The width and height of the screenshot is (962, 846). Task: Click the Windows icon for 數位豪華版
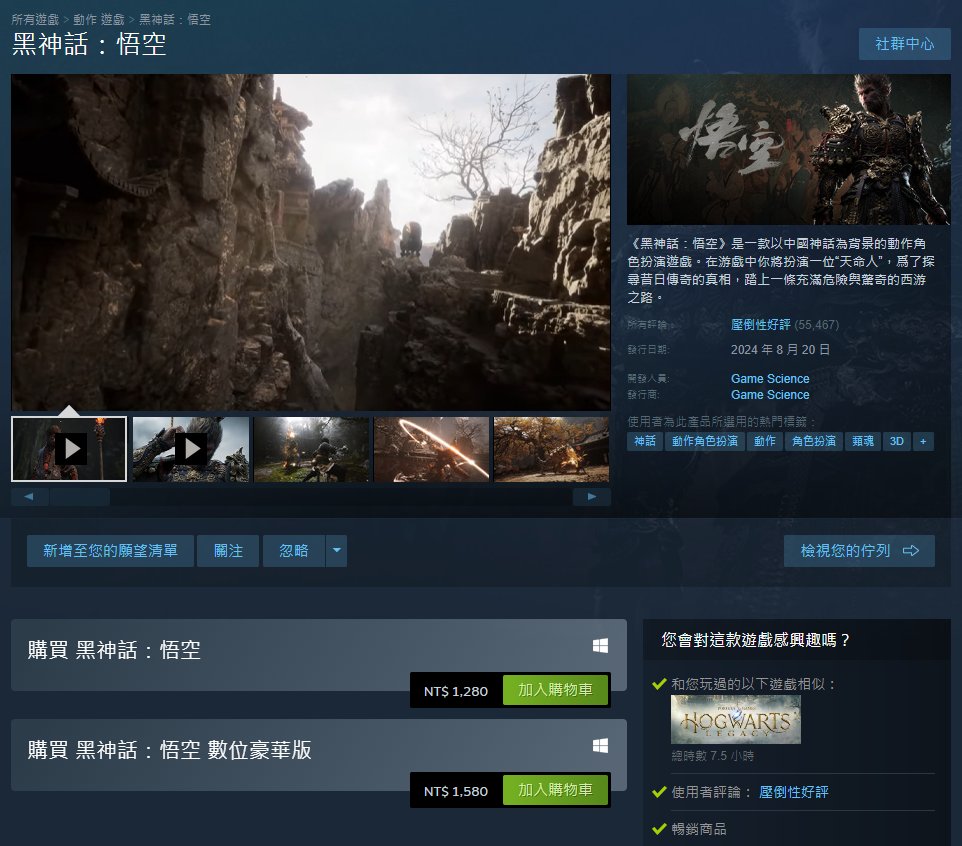(x=600, y=745)
